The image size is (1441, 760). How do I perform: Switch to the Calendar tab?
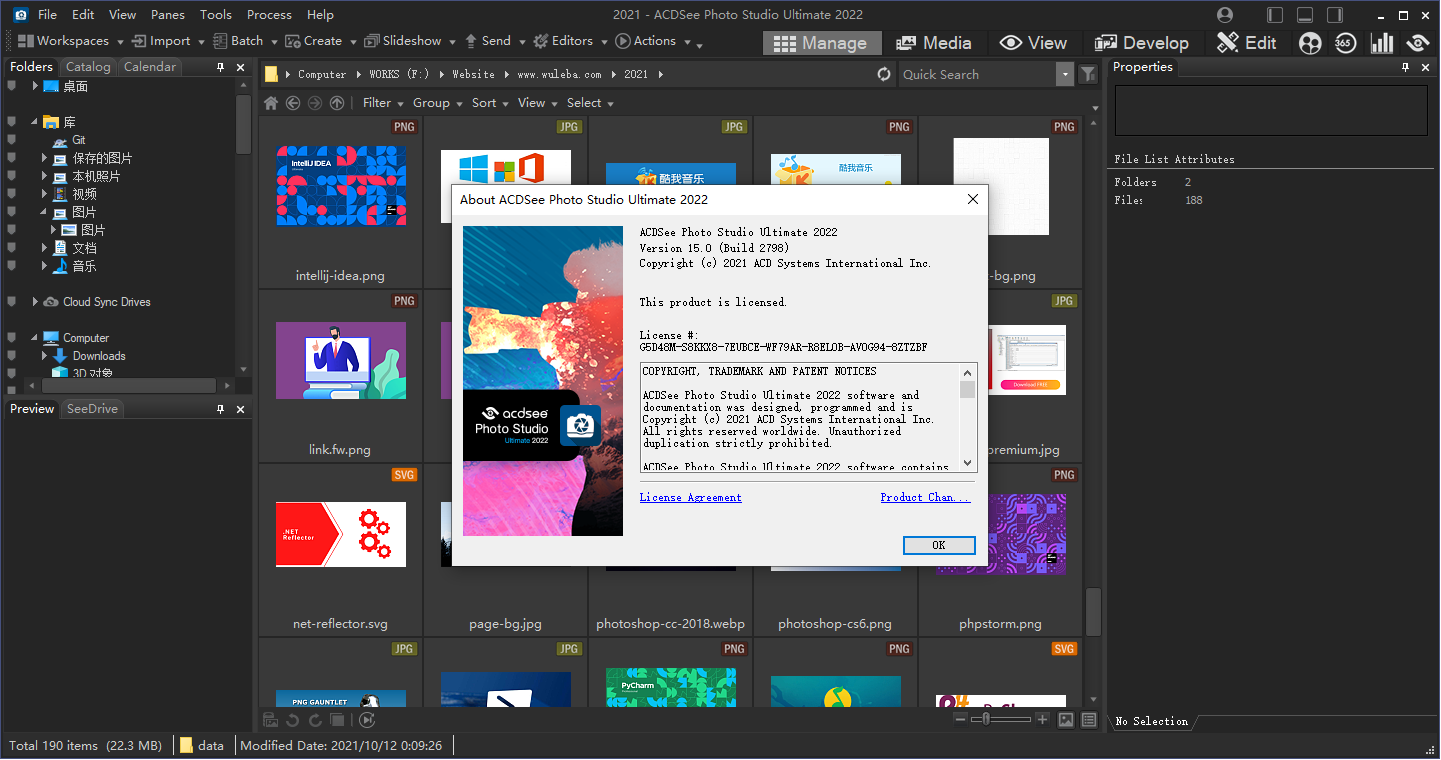pyautogui.click(x=150, y=67)
